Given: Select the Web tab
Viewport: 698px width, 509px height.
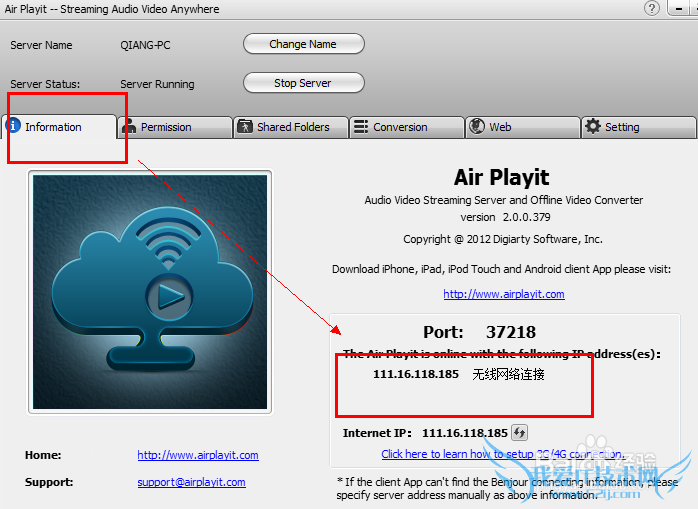Looking at the screenshot, I should 523,127.
